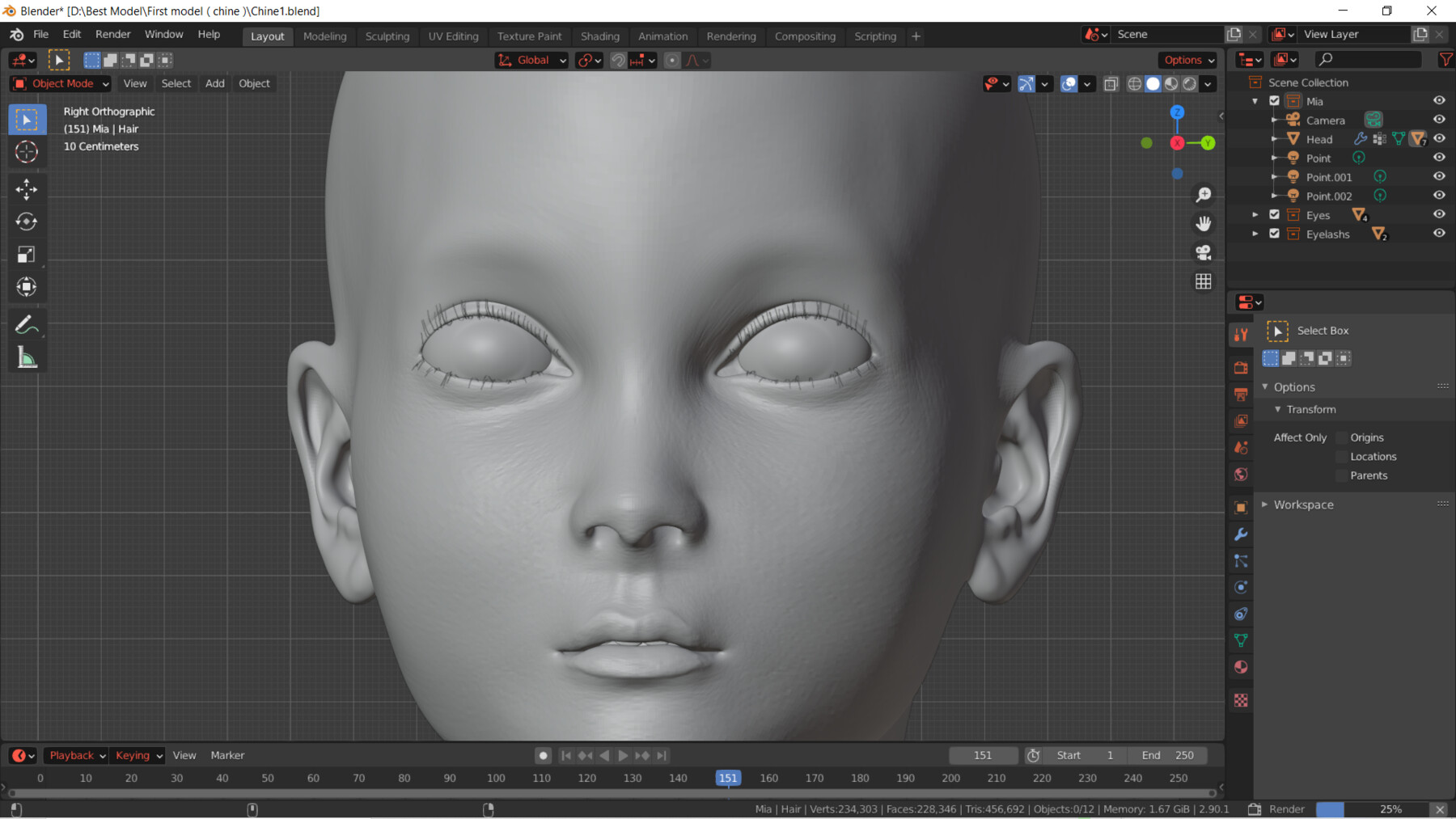Toggle X-Ray mode in the viewport header

point(1111,83)
